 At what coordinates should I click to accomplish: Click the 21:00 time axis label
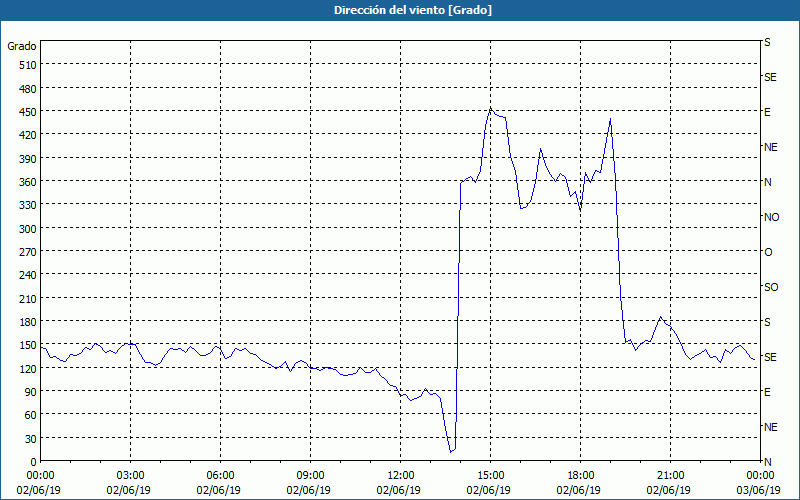(670, 476)
